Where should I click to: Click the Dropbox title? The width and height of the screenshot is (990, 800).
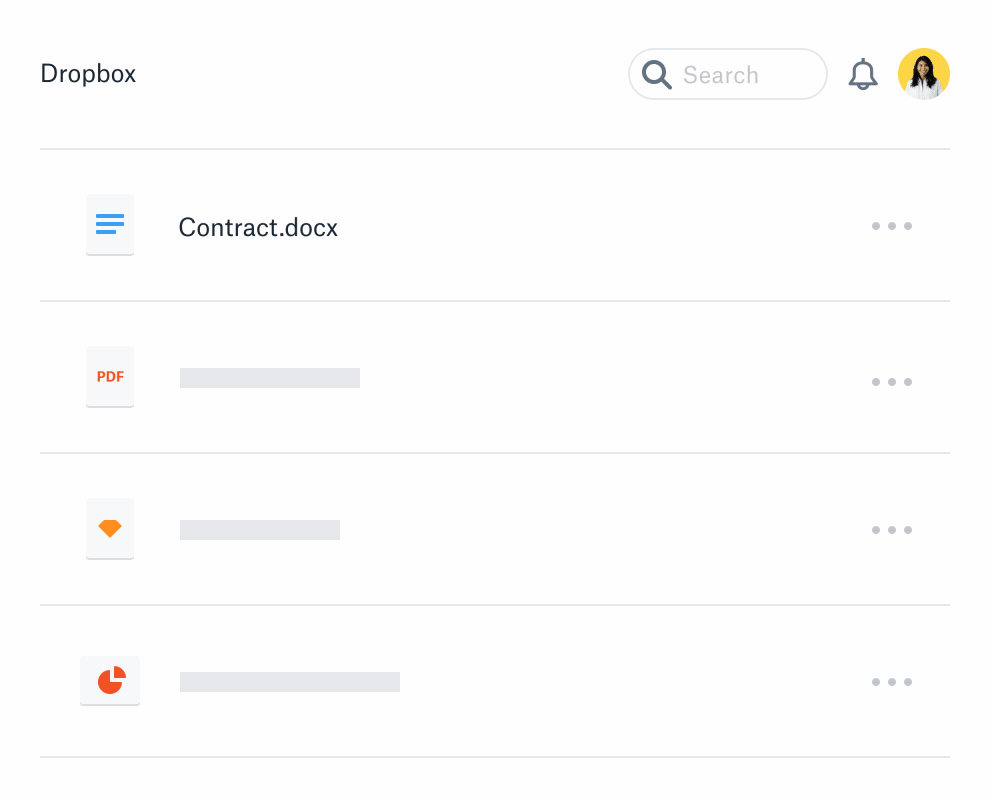point(88,74)
